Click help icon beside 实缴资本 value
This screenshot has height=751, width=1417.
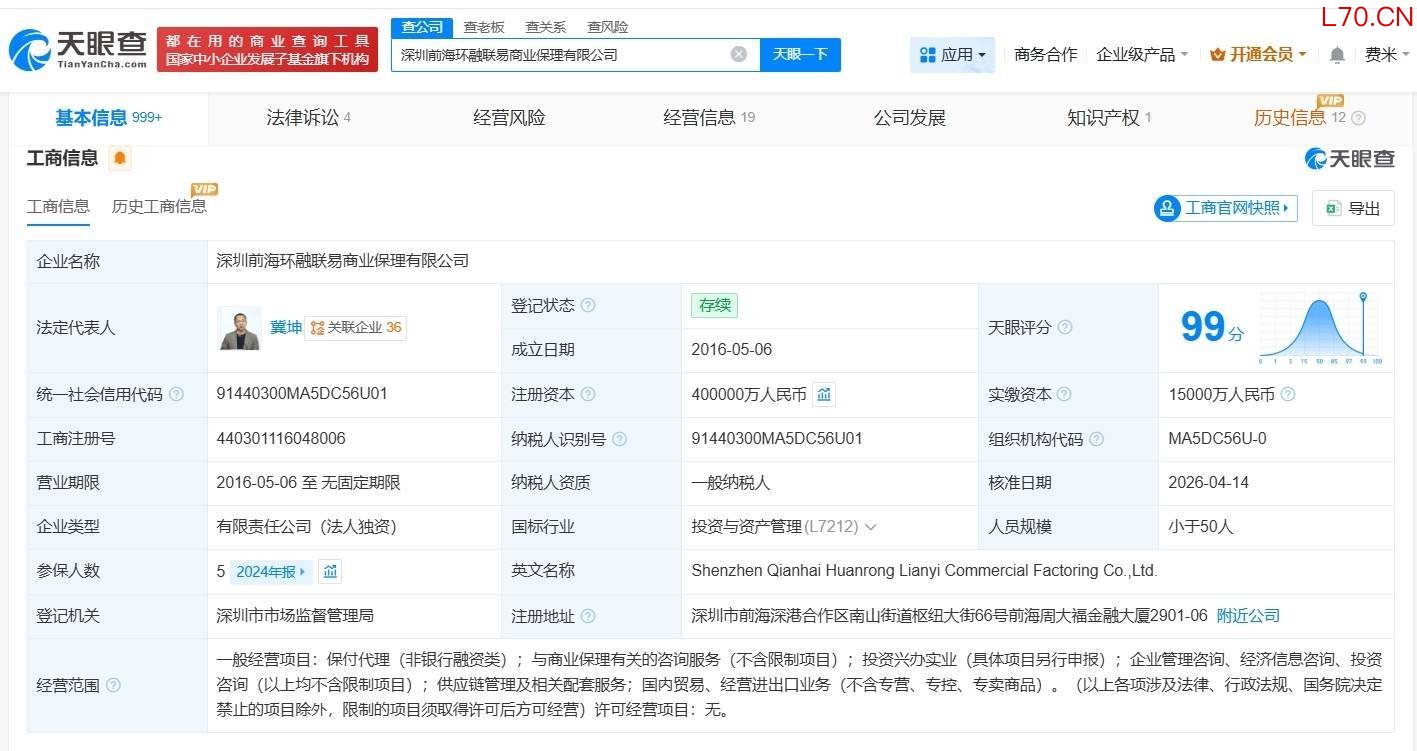point(1288,394)
